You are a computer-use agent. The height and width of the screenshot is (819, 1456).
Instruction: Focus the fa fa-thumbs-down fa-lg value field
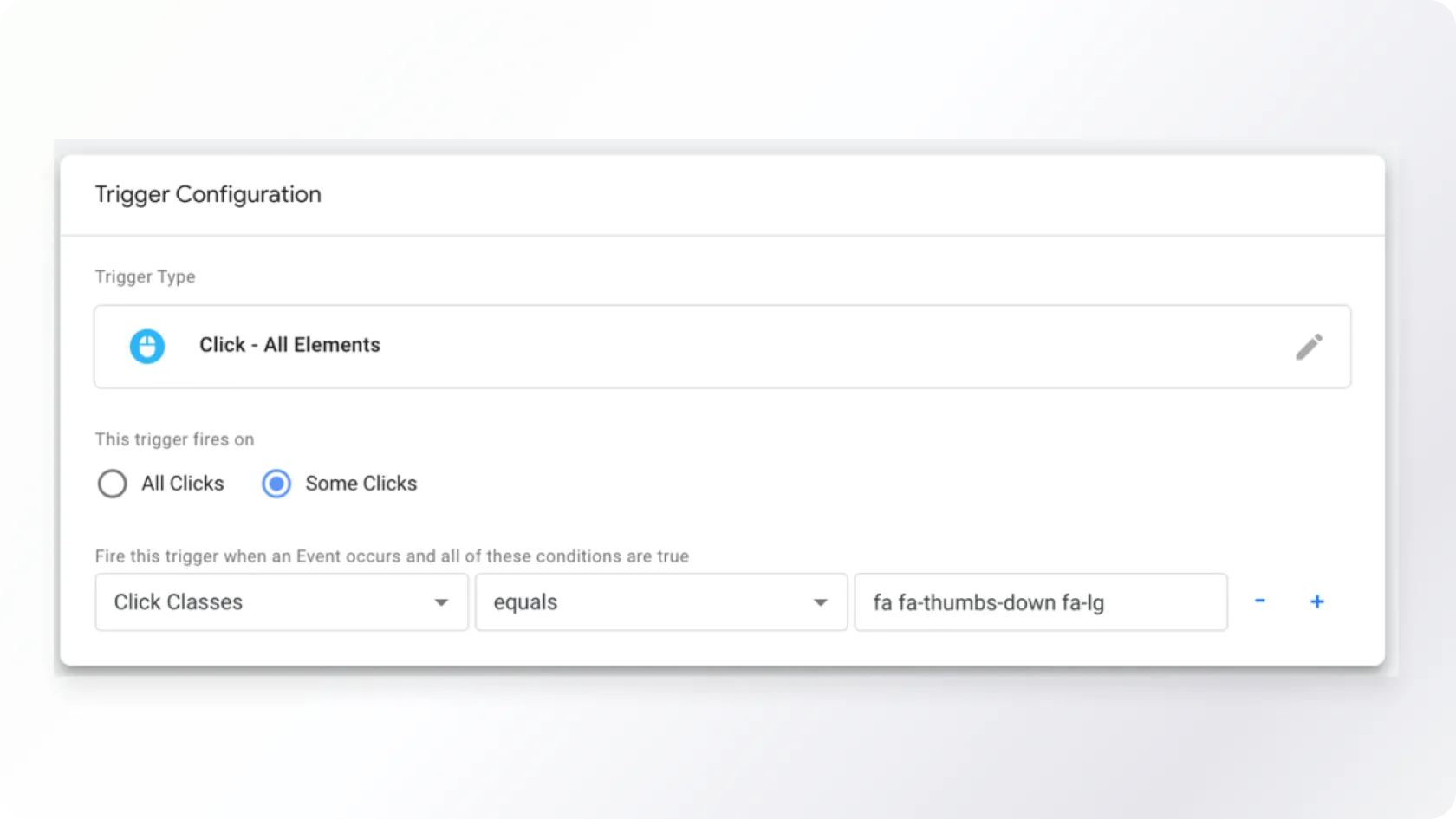coord(1040,601)
